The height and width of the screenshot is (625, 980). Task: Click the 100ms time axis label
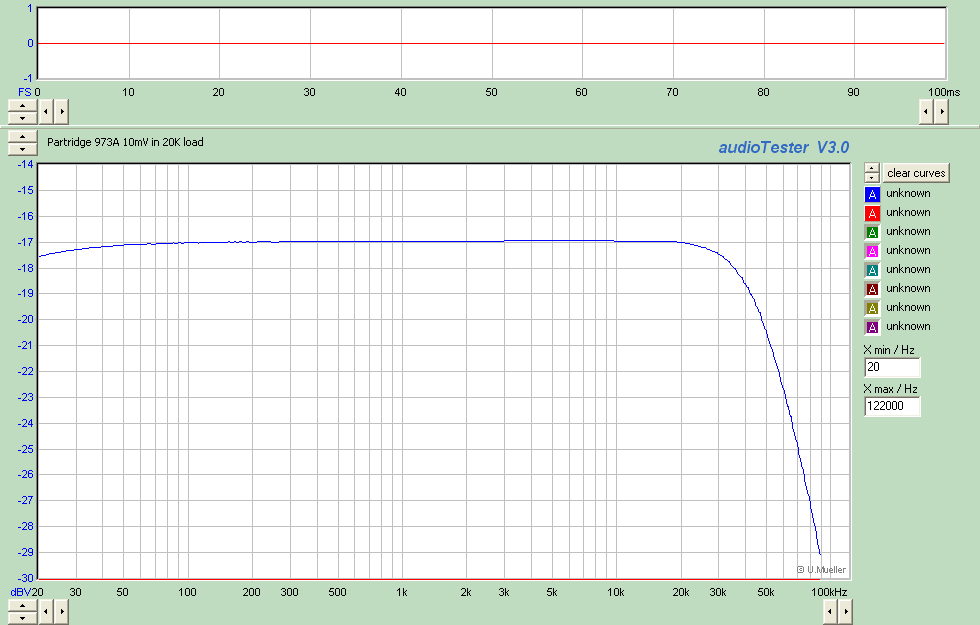coord(944,92)
